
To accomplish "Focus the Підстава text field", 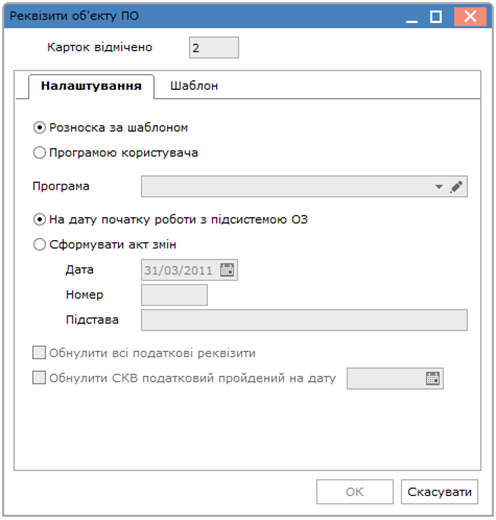I will 304,320.
